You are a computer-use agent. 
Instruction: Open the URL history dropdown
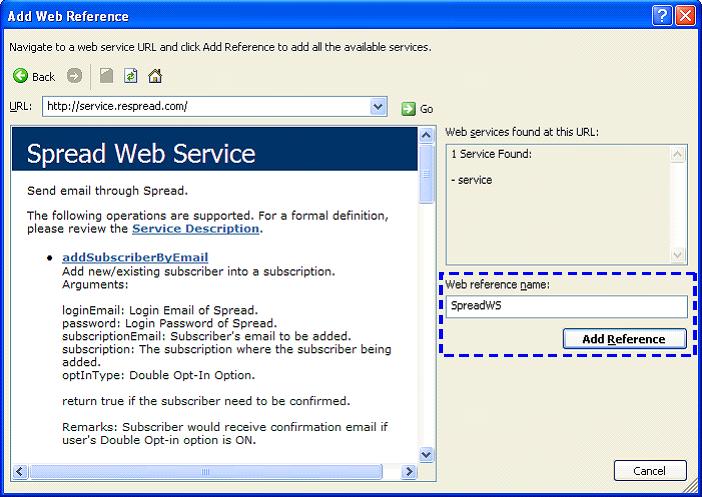tap(378, 107)
